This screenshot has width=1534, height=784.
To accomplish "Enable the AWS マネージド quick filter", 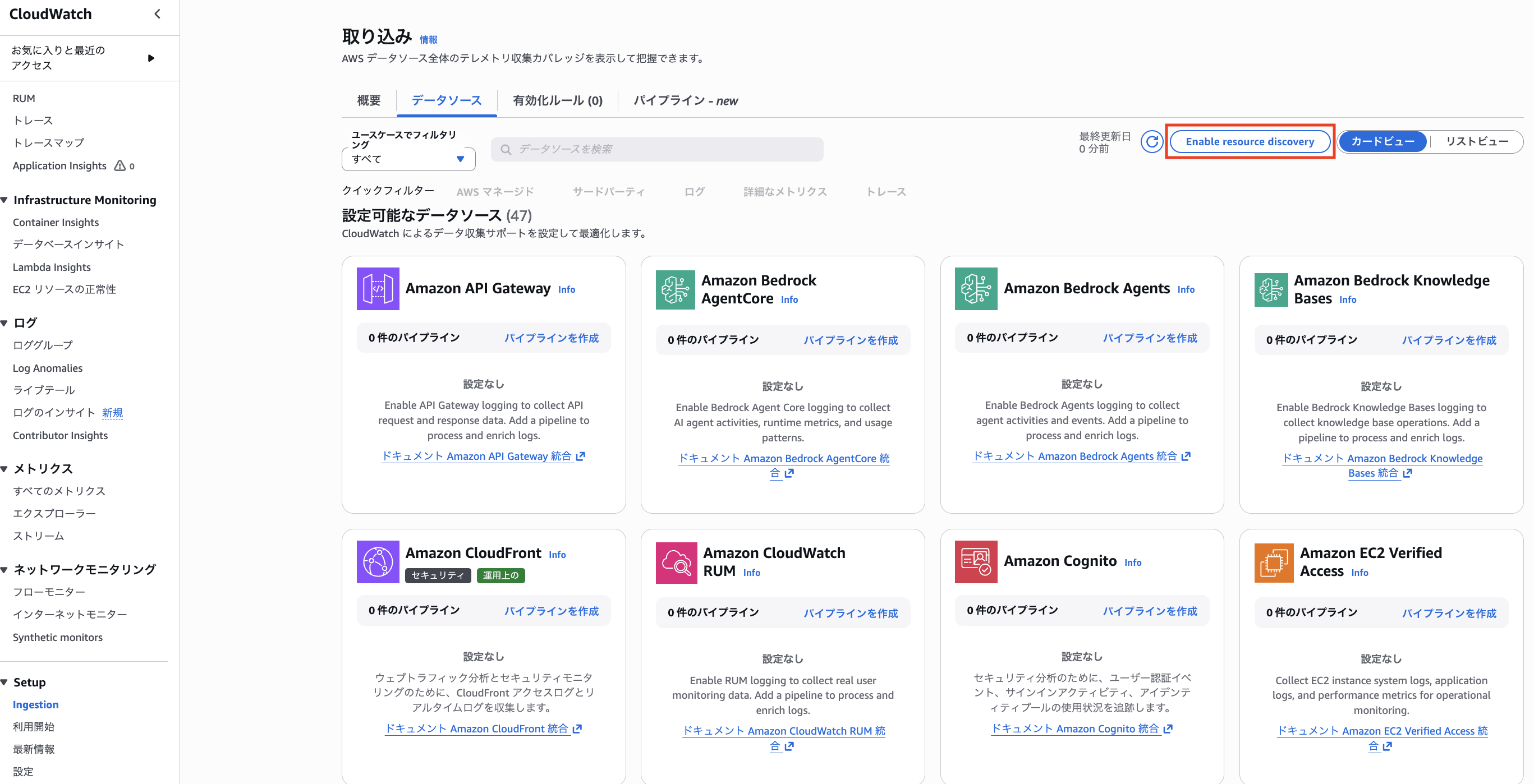I will click(494, 191).
